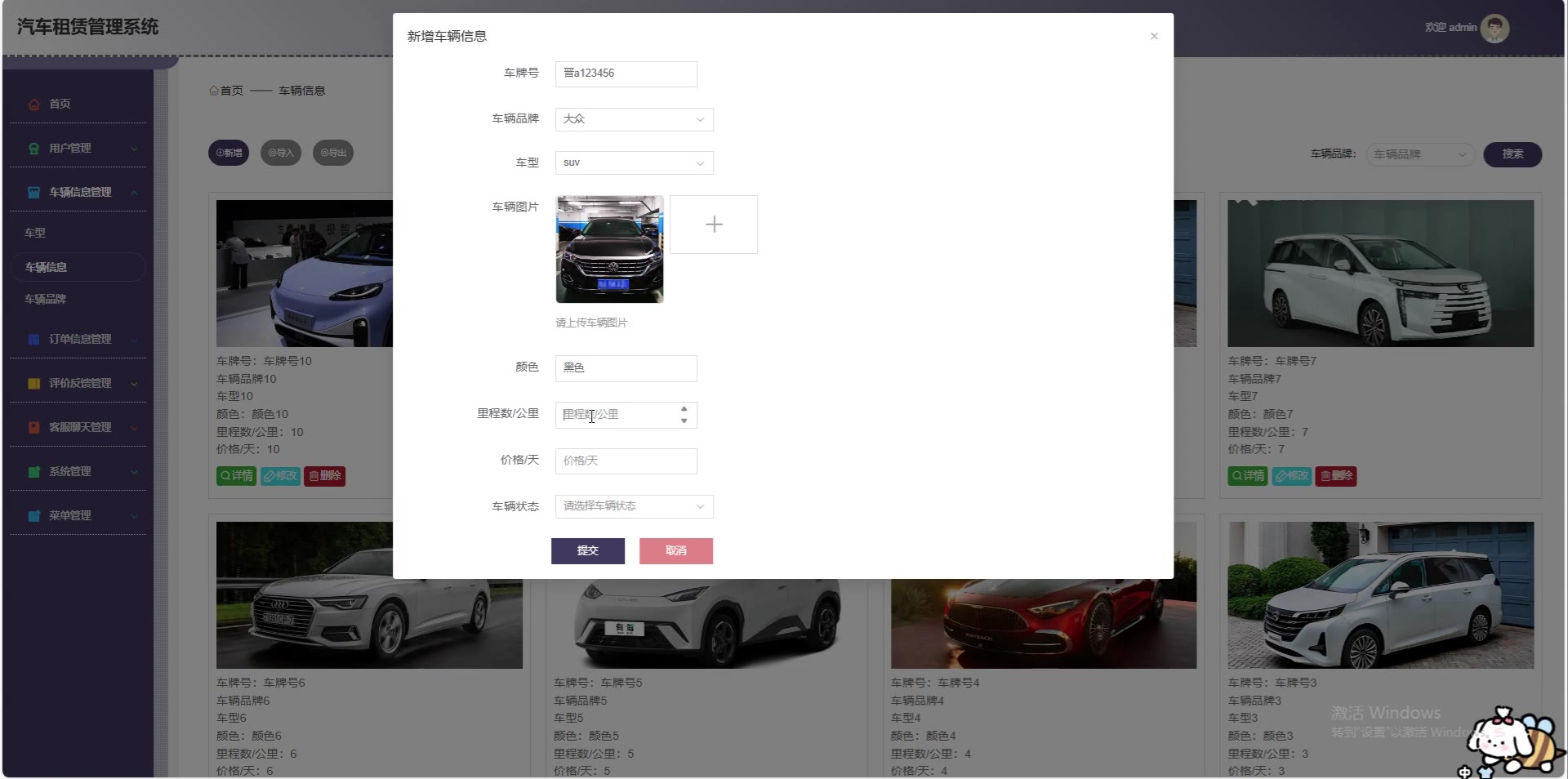Expand 客服聊天管理 sidebar menu
Screen dimensions: 1568x779
click(78, 427)
